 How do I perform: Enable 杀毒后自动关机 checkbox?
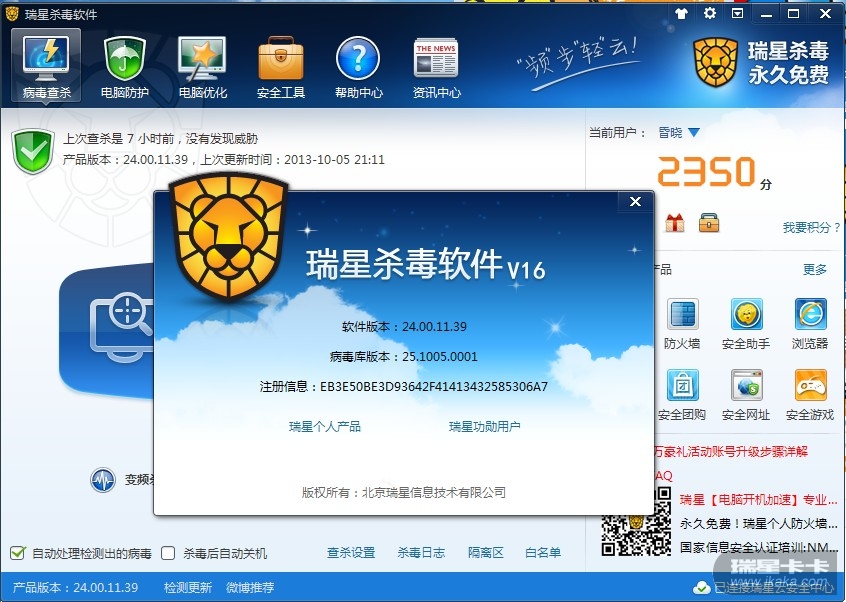(168, 553)
